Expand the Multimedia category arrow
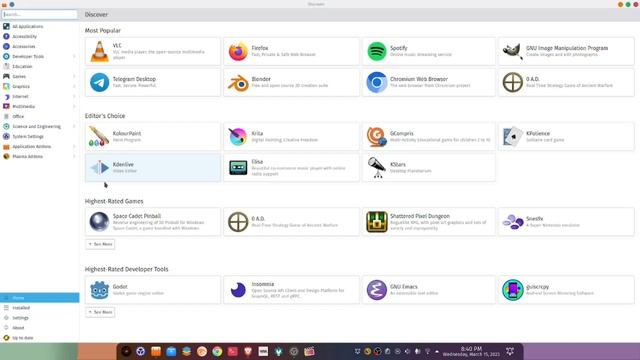 tap(74, 107)
